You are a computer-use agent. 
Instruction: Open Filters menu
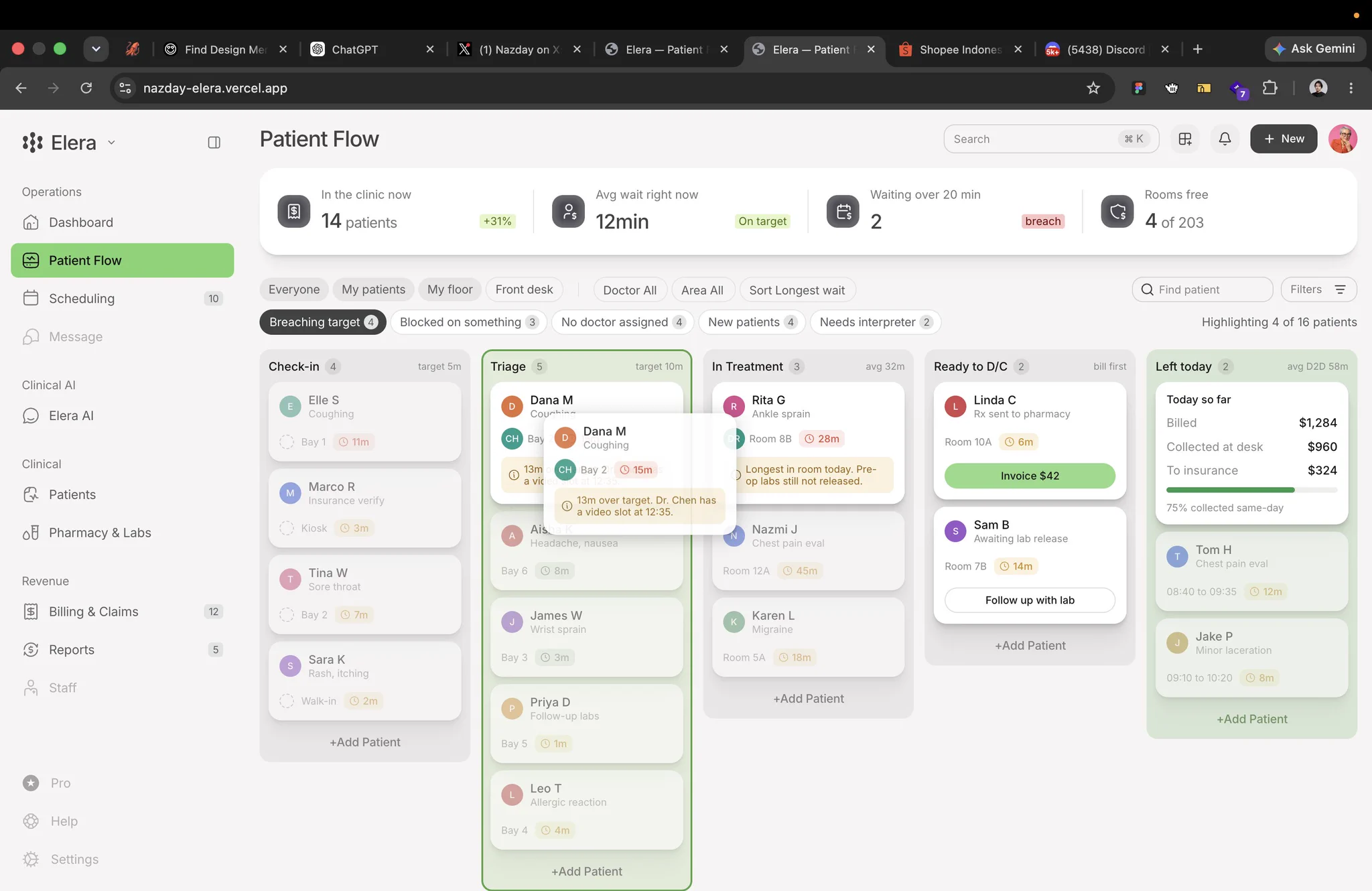click(1318, 289)
